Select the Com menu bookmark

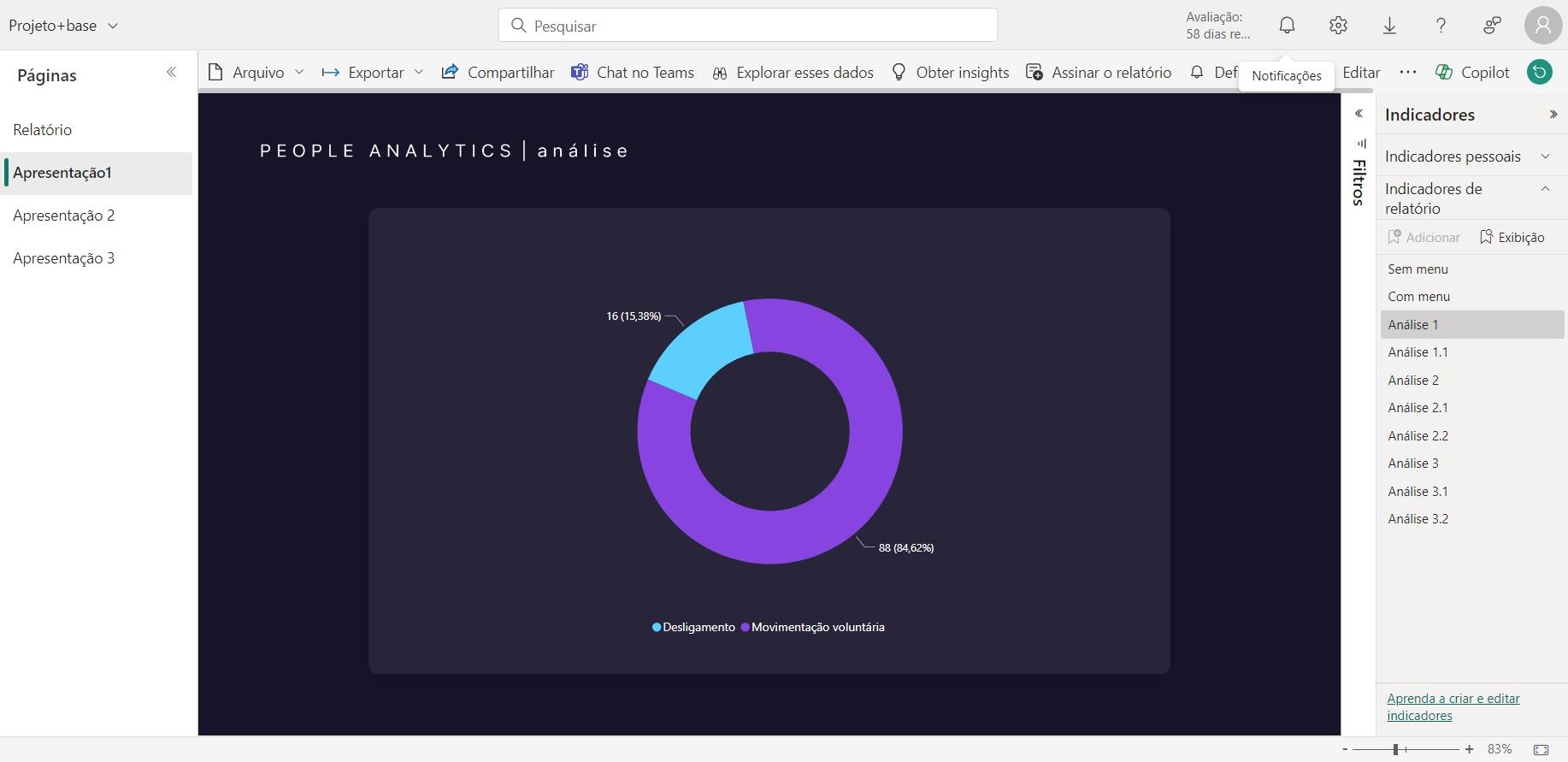click(x=1471, y=296)
